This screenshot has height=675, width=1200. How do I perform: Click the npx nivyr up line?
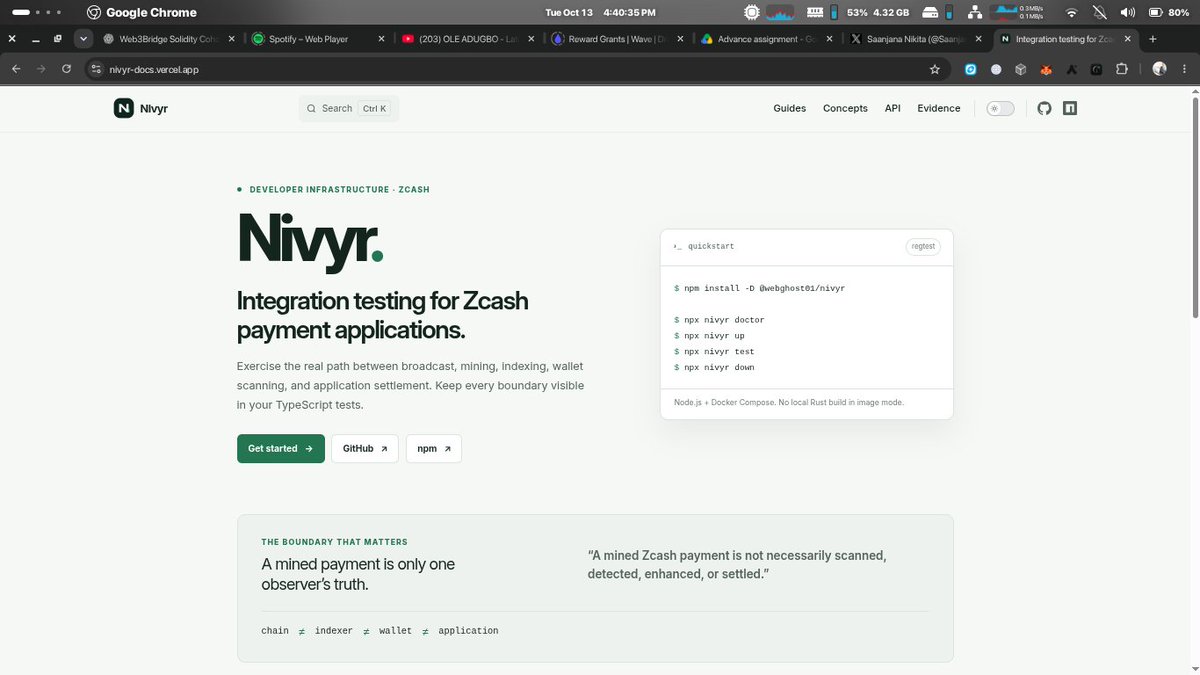tap(709, 336)
